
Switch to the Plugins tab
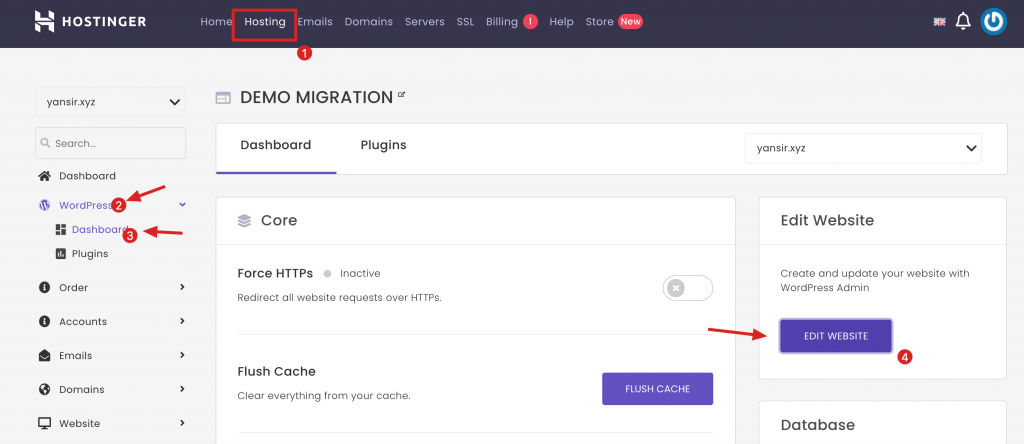coord(383,145)
